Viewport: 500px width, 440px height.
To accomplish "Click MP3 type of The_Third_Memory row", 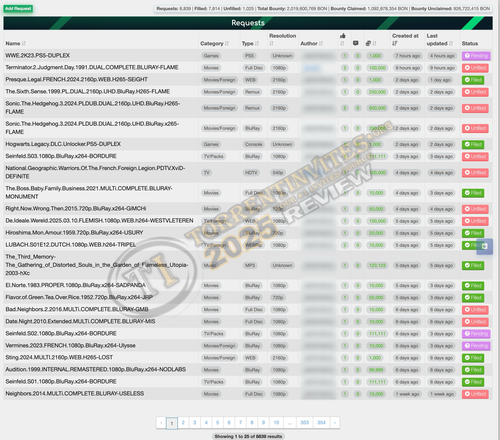I will (250, 265).
